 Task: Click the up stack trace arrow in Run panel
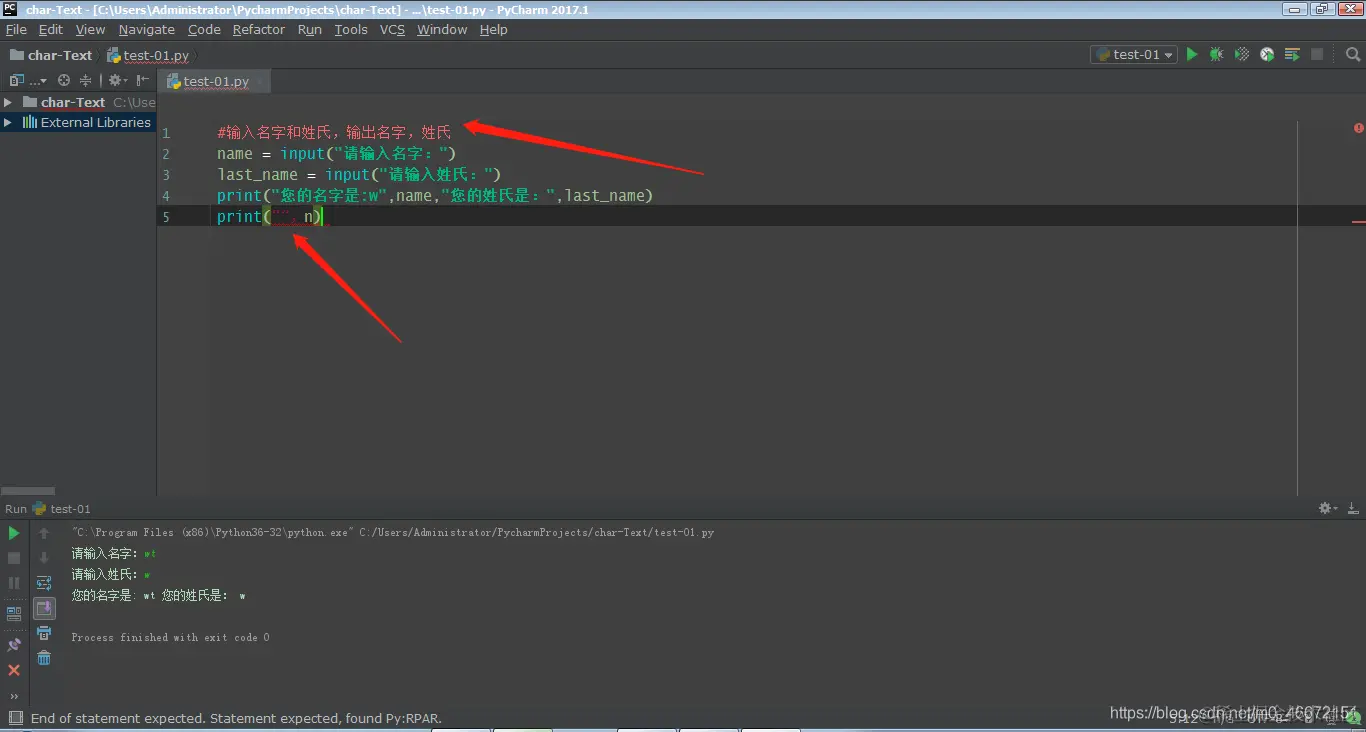point(44,534)
